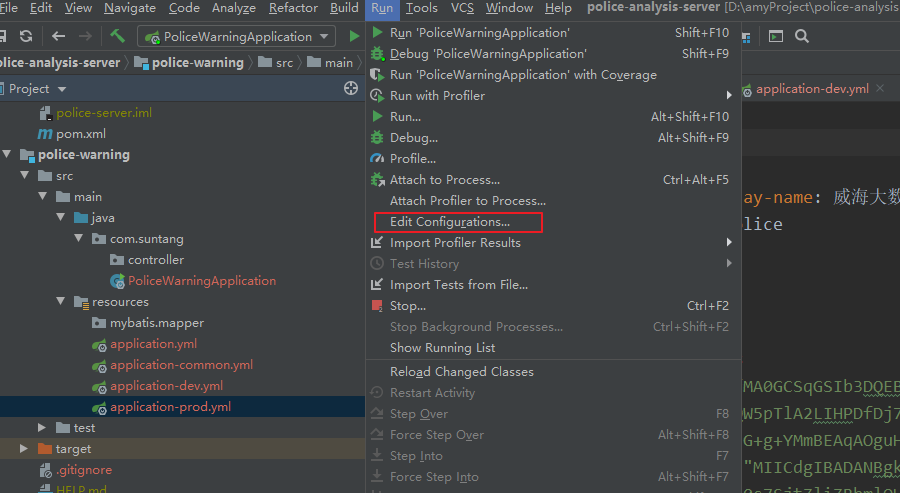Viewport: 900px width, 493px height.
Task: Select Profile... menu entry
Action: tap(552, 159)
